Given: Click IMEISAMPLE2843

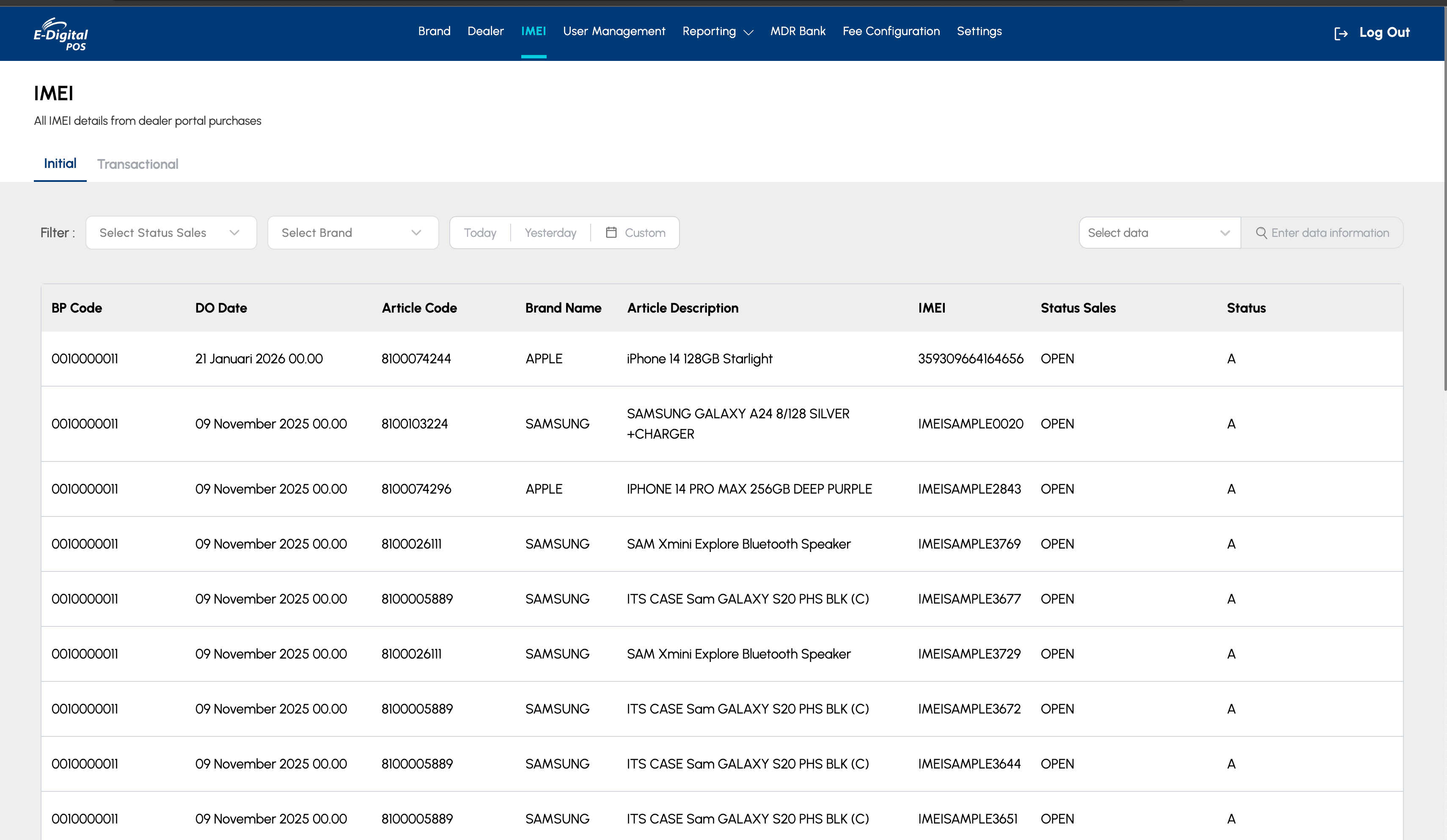Looking at the screenshot, I should 969,489.
